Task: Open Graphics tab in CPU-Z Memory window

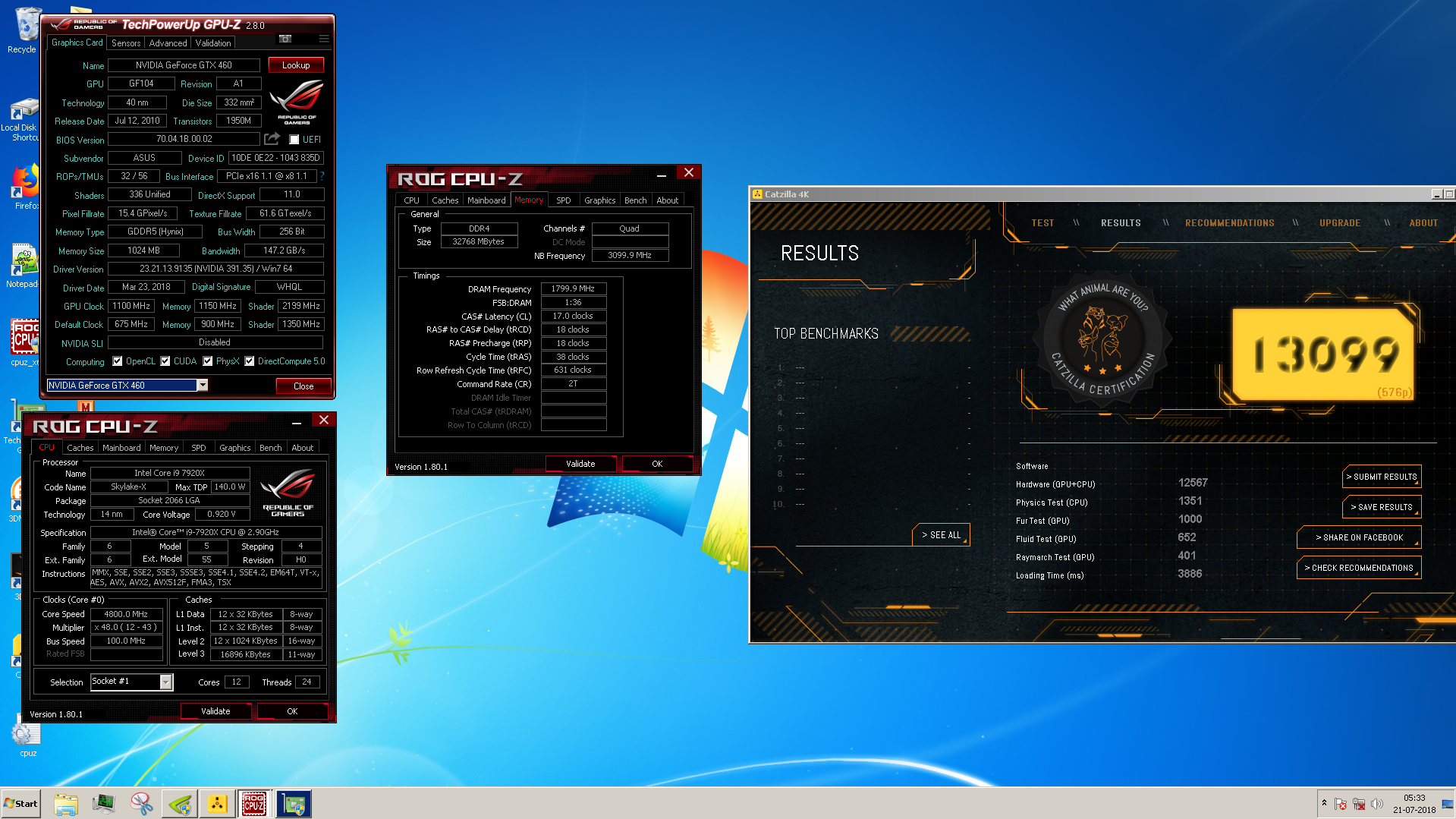Action: [x=600, y=200]
